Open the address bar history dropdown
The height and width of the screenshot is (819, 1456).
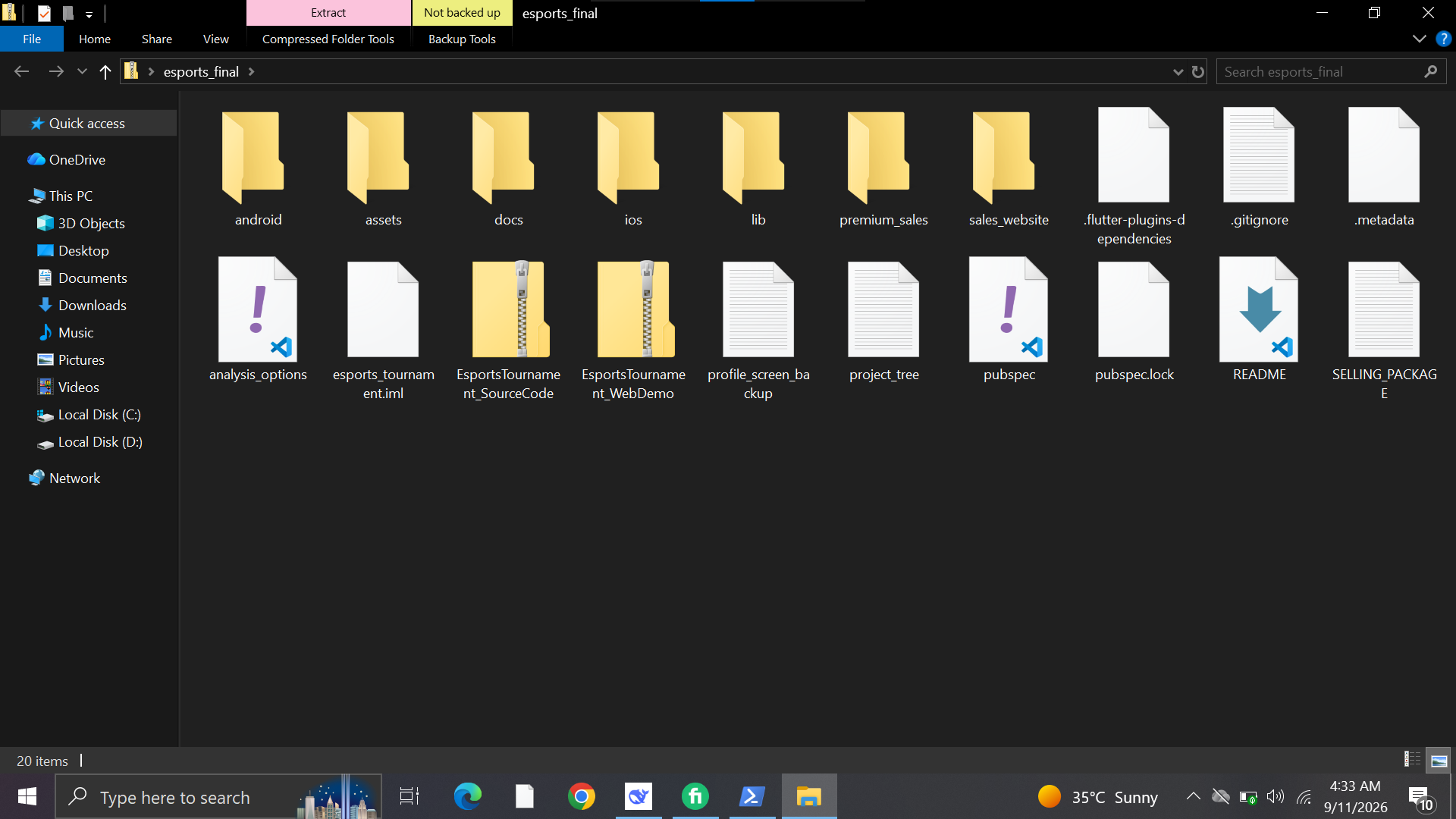click(1178, 72)
